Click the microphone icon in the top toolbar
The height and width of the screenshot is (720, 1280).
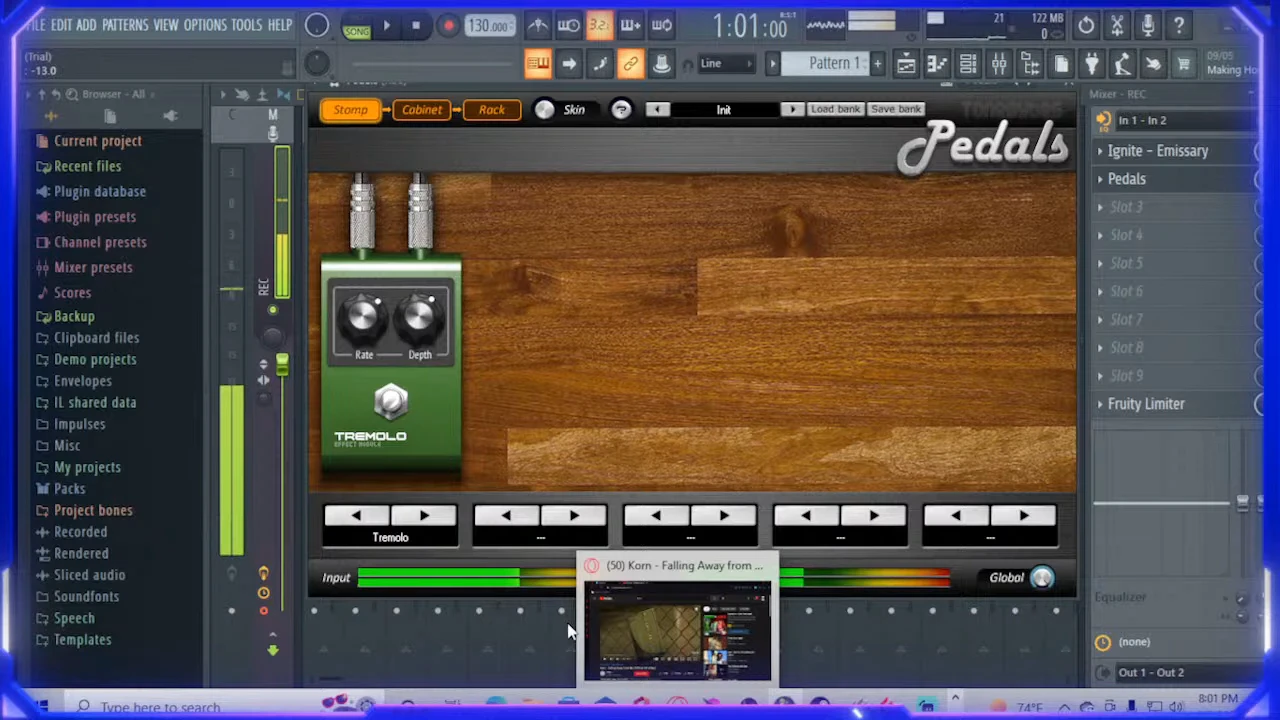(x=1148, y=25)
